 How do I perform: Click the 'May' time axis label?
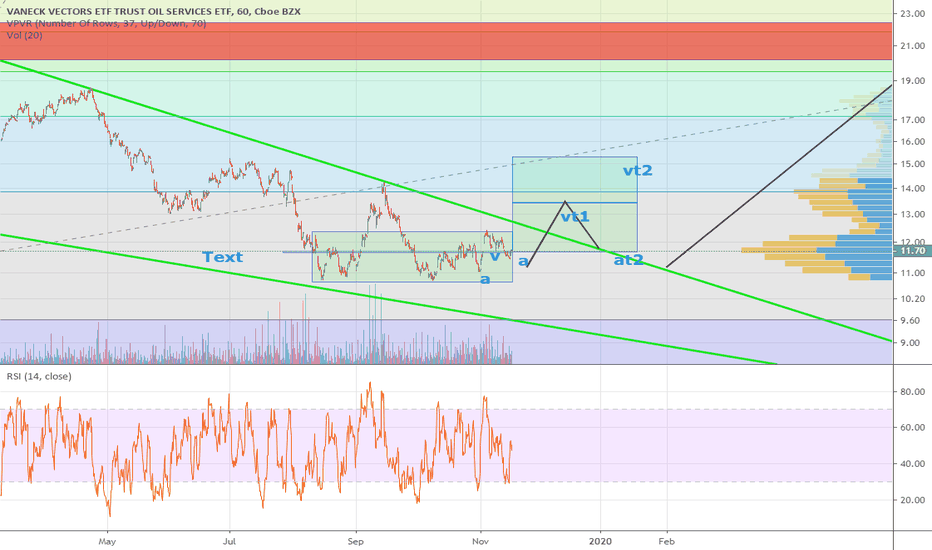point(107,541)
